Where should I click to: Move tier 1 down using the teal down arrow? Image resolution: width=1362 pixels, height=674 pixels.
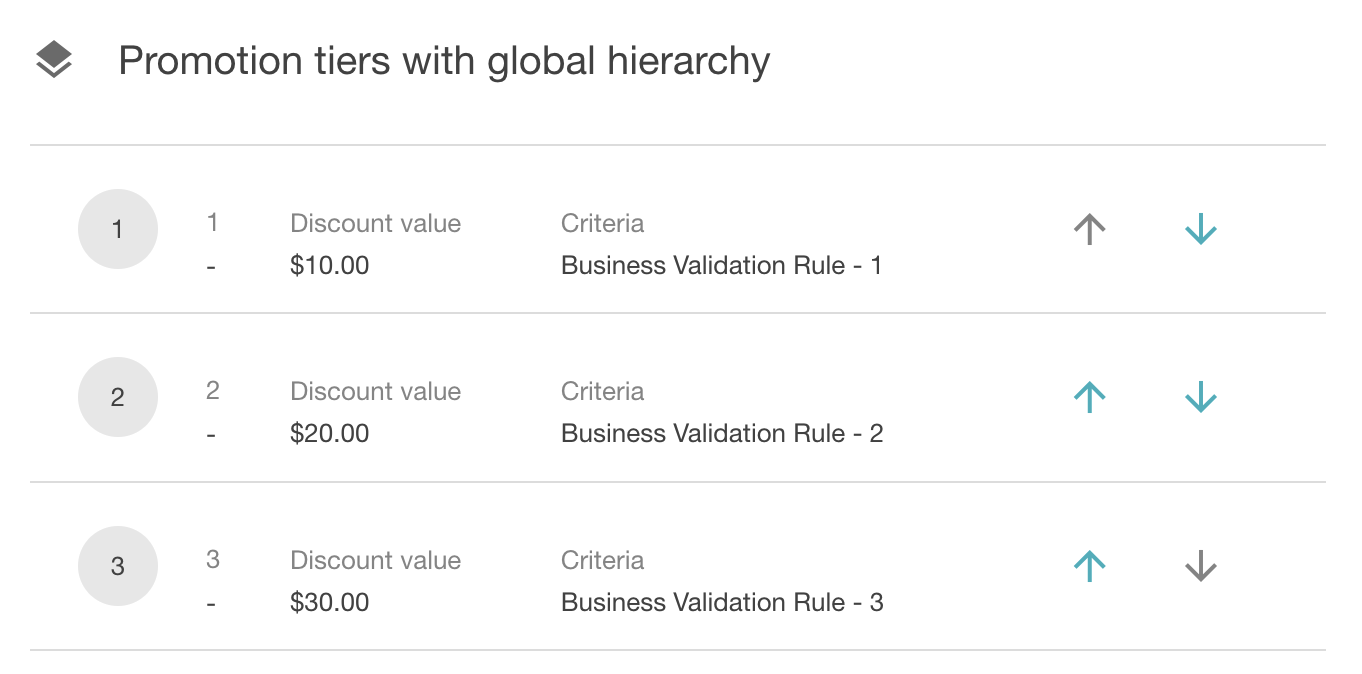(x=1199, y=228)
